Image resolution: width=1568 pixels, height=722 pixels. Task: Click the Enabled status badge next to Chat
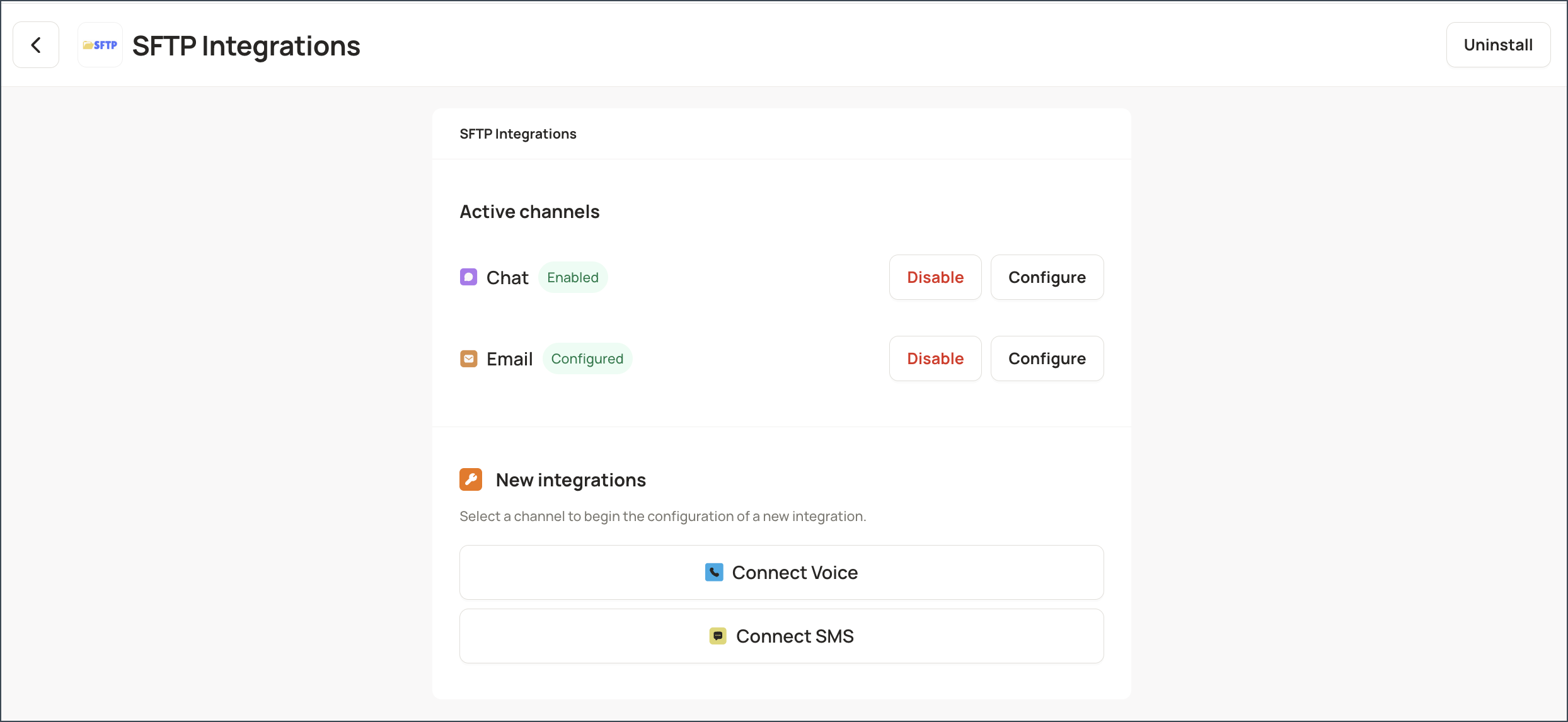573,277
